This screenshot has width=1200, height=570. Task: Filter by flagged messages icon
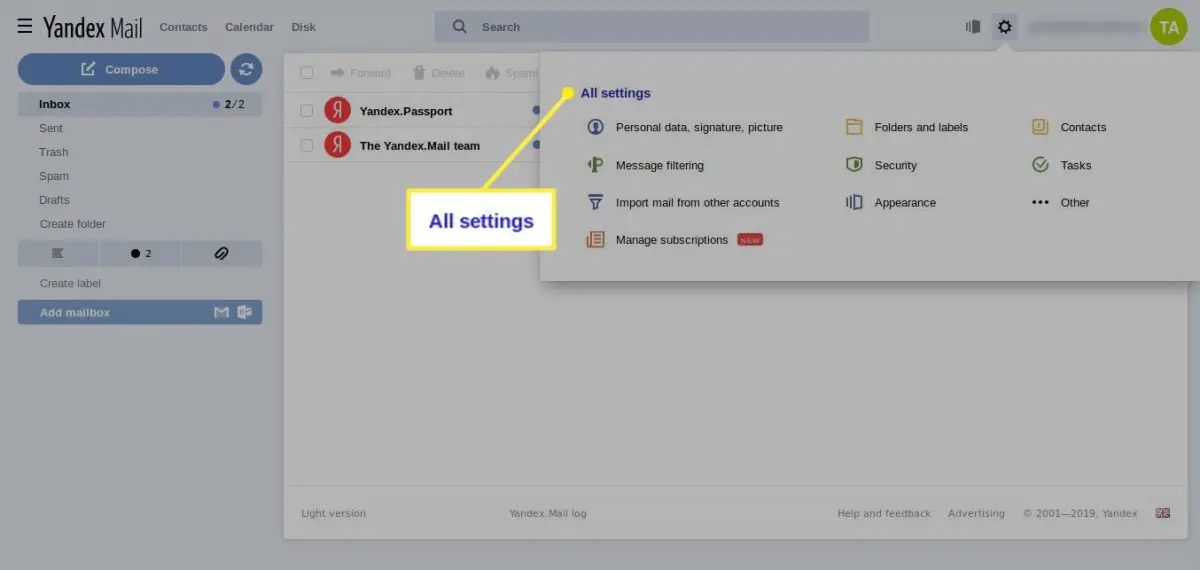[x=58, y=254]
